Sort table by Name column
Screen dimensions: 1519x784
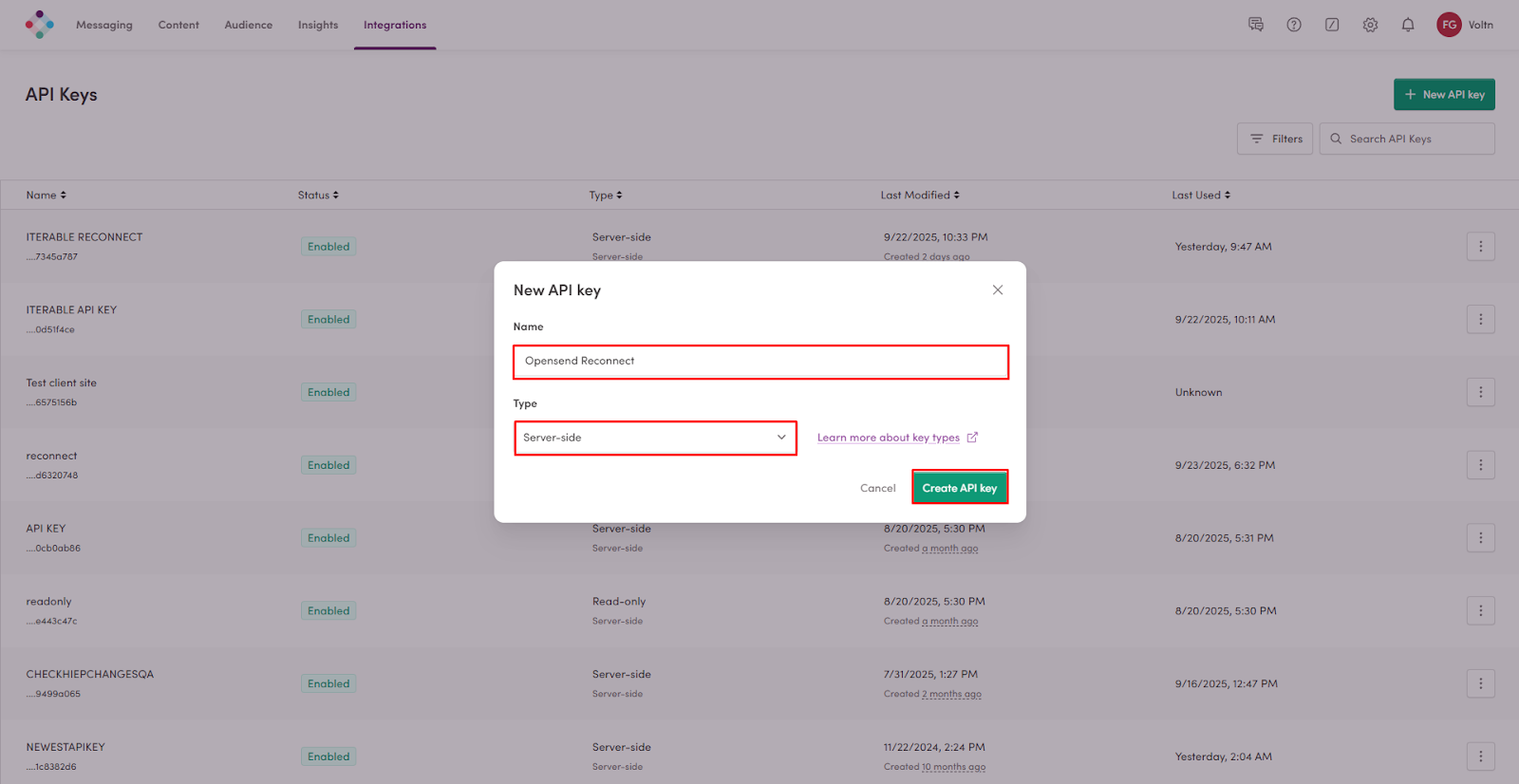tap(46, 196)
